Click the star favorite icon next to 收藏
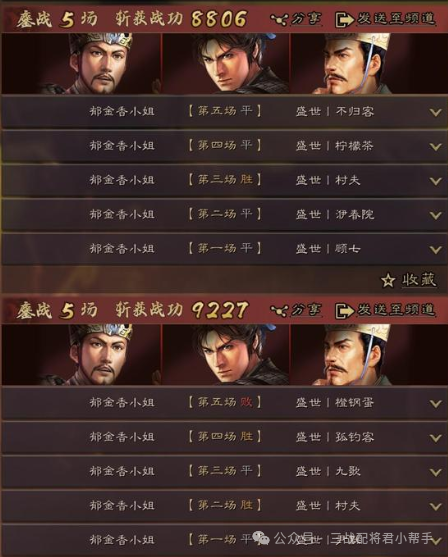 388,281
